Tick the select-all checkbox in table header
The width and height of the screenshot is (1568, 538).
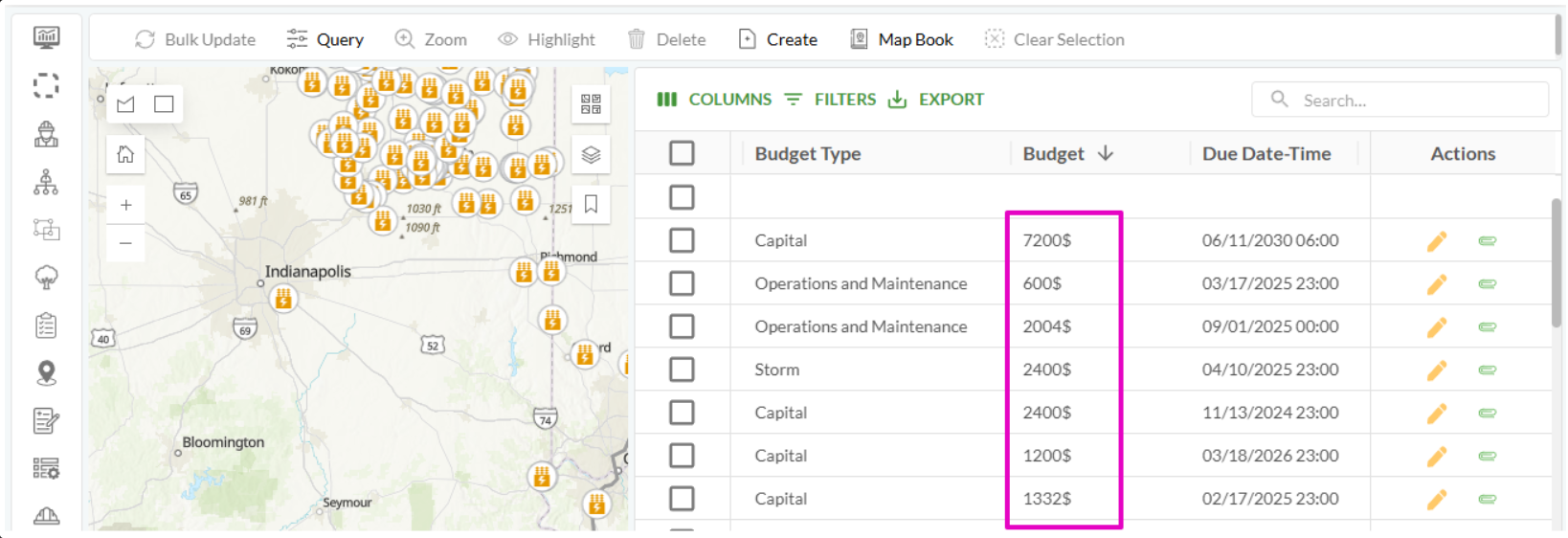coord(682,153)
